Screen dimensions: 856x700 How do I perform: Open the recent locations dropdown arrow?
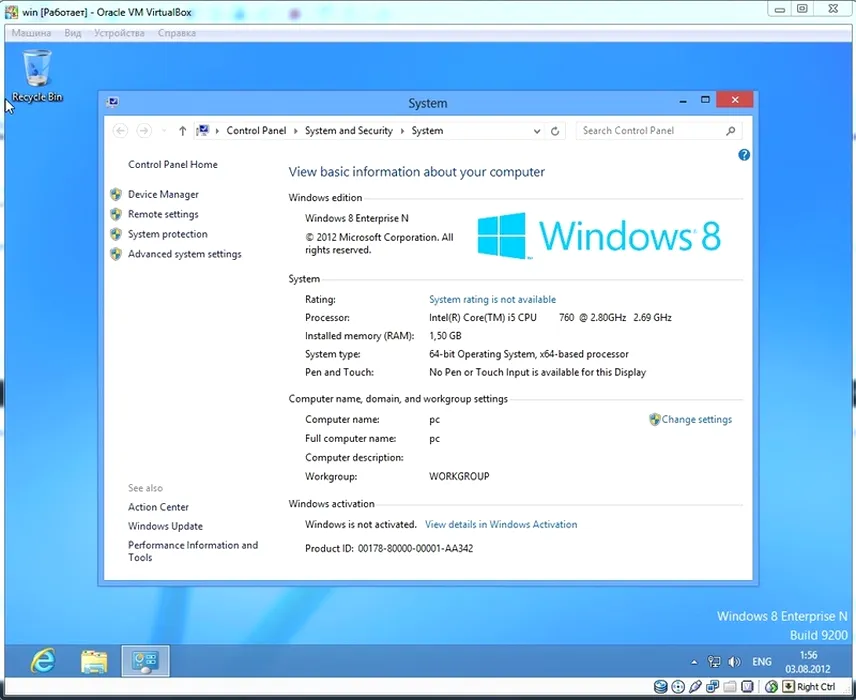164,131
